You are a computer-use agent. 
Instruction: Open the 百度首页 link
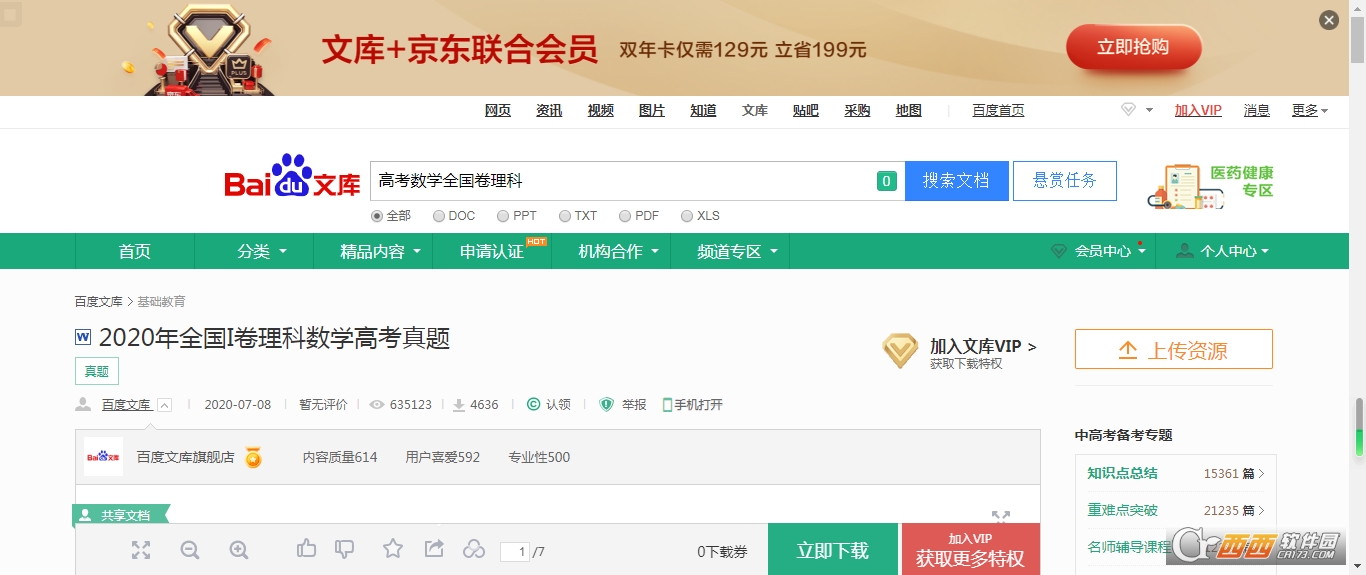999,111
